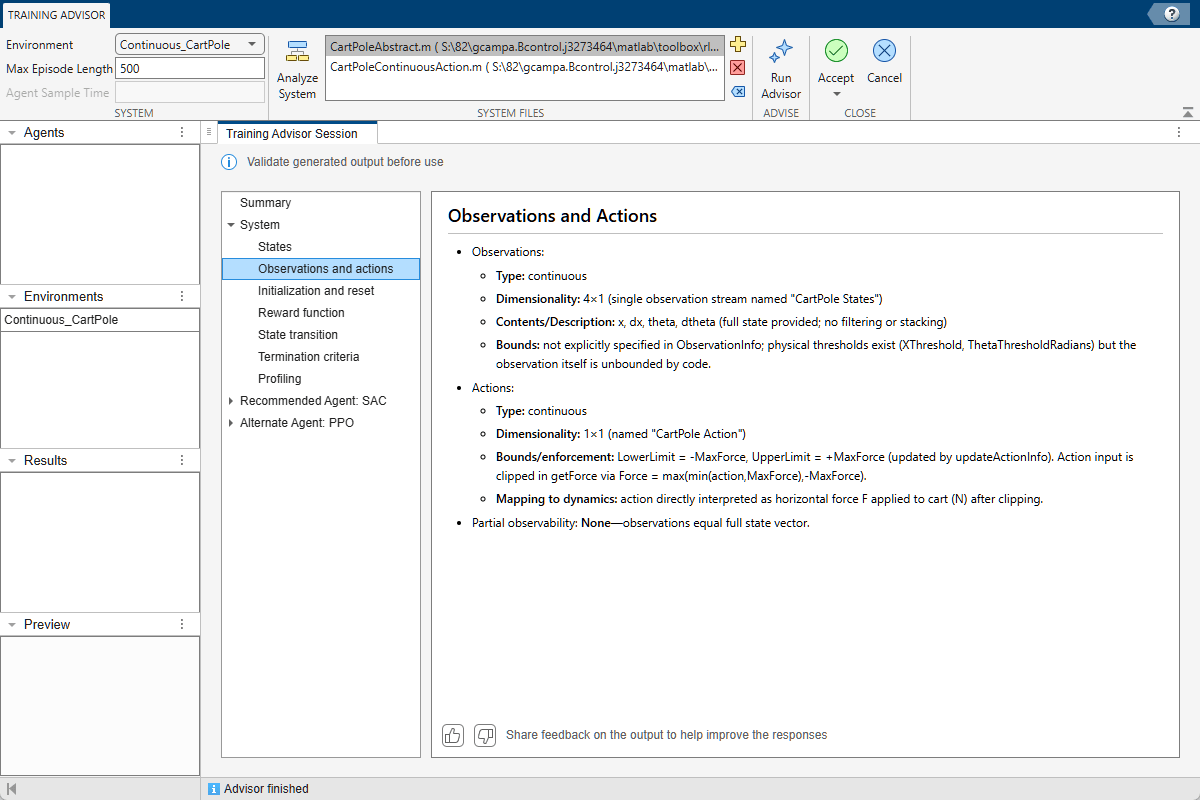This screenshot has width=1200, height=800.
Task: Give thumbs down feedback
Action: (x=485, y=735)
